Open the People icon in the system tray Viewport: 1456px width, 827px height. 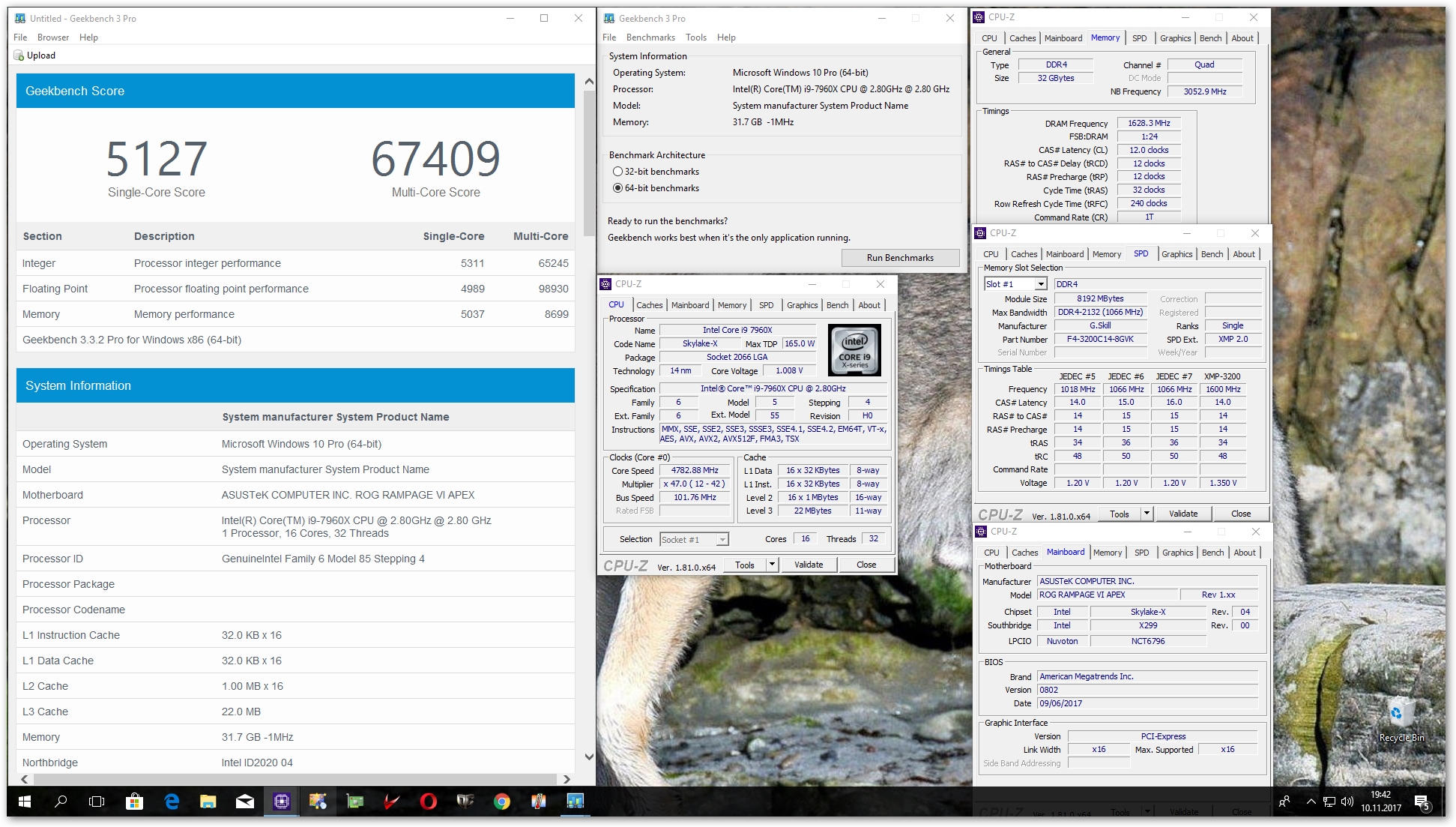[1284, 802]
